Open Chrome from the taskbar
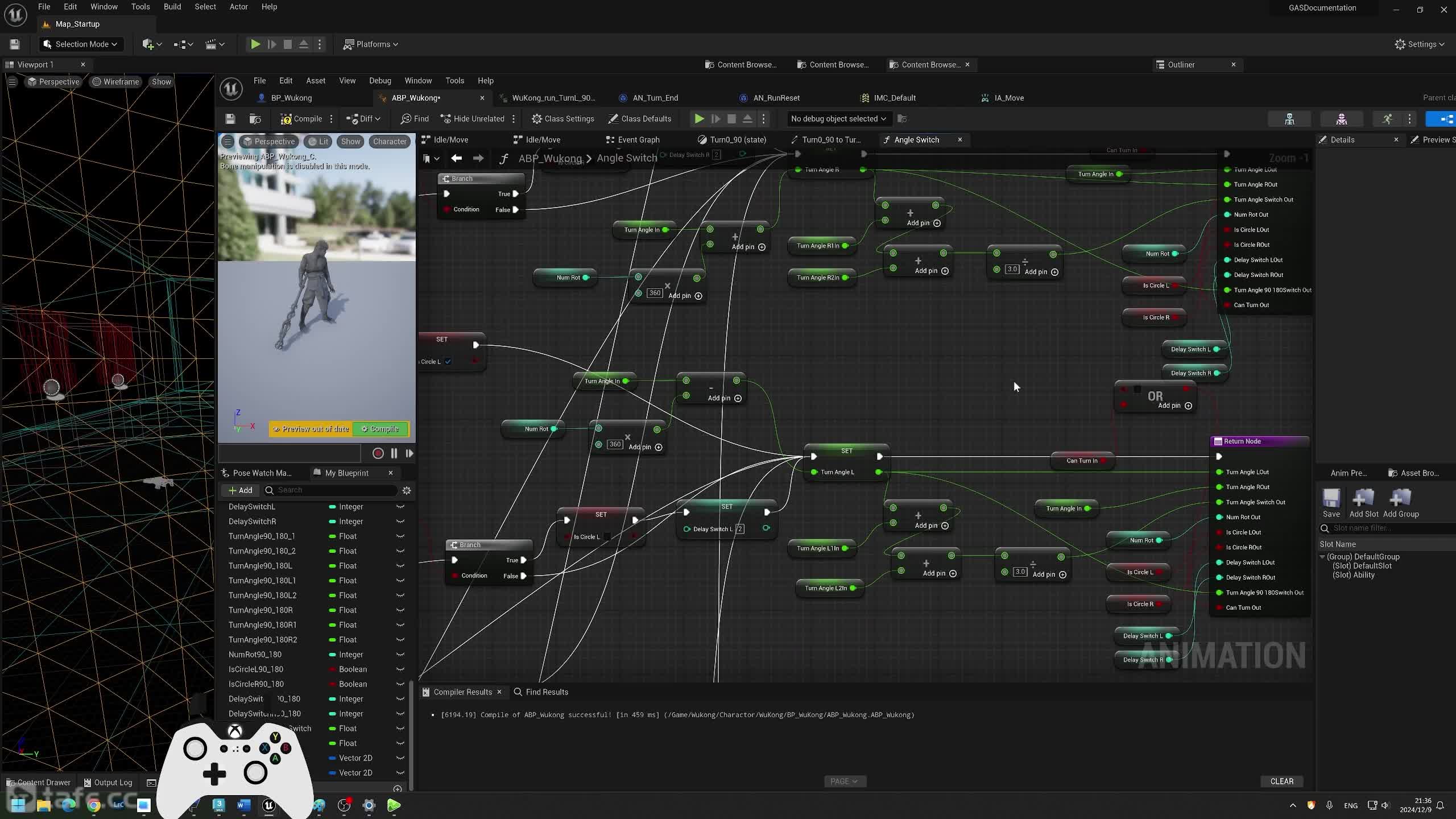Viewport: 1456px width, 819px height. pos(94,805)
